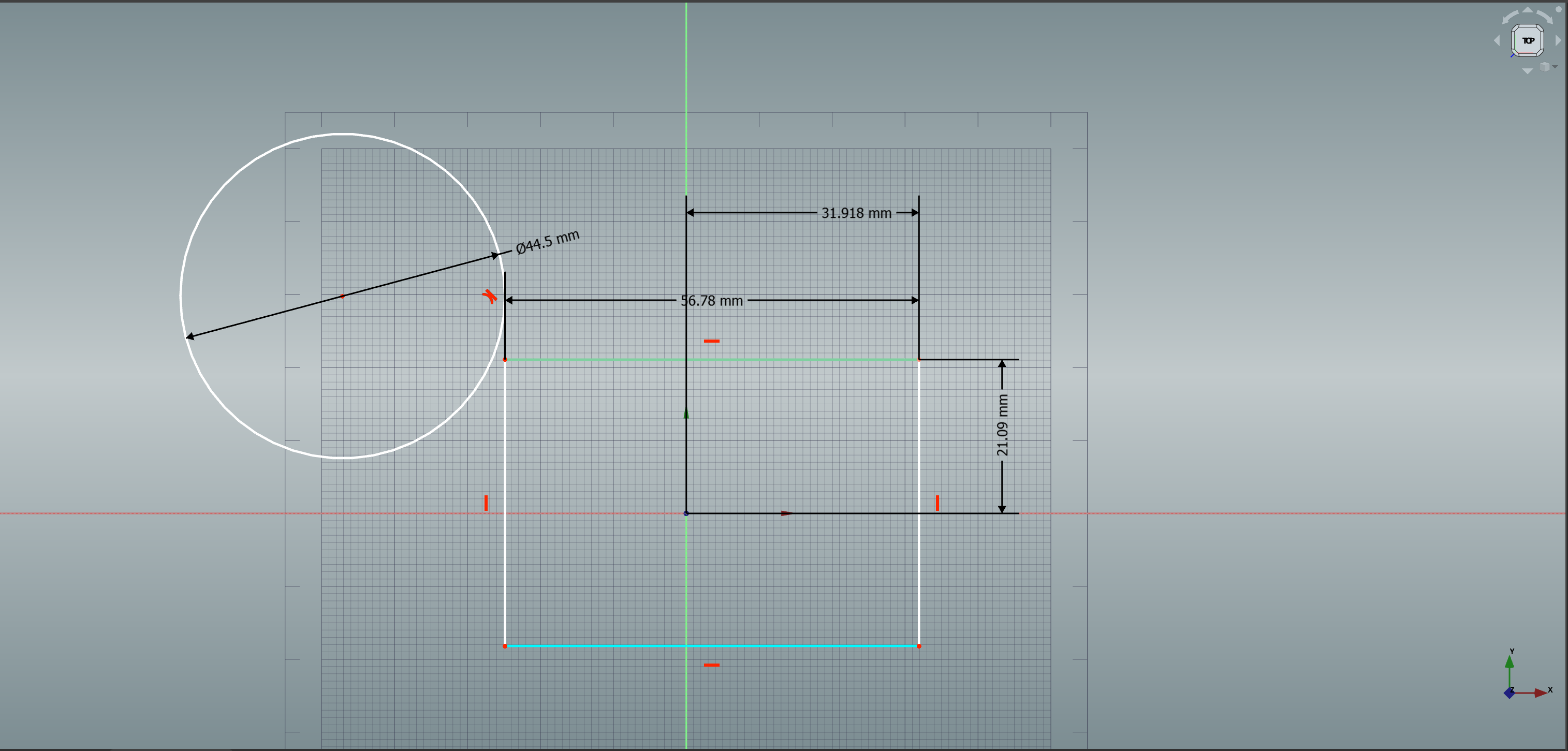Open the view options dropdown beside the cube icon
Image resolution: width=1568 pixels, height=751 pixels.
[1555, 67]
